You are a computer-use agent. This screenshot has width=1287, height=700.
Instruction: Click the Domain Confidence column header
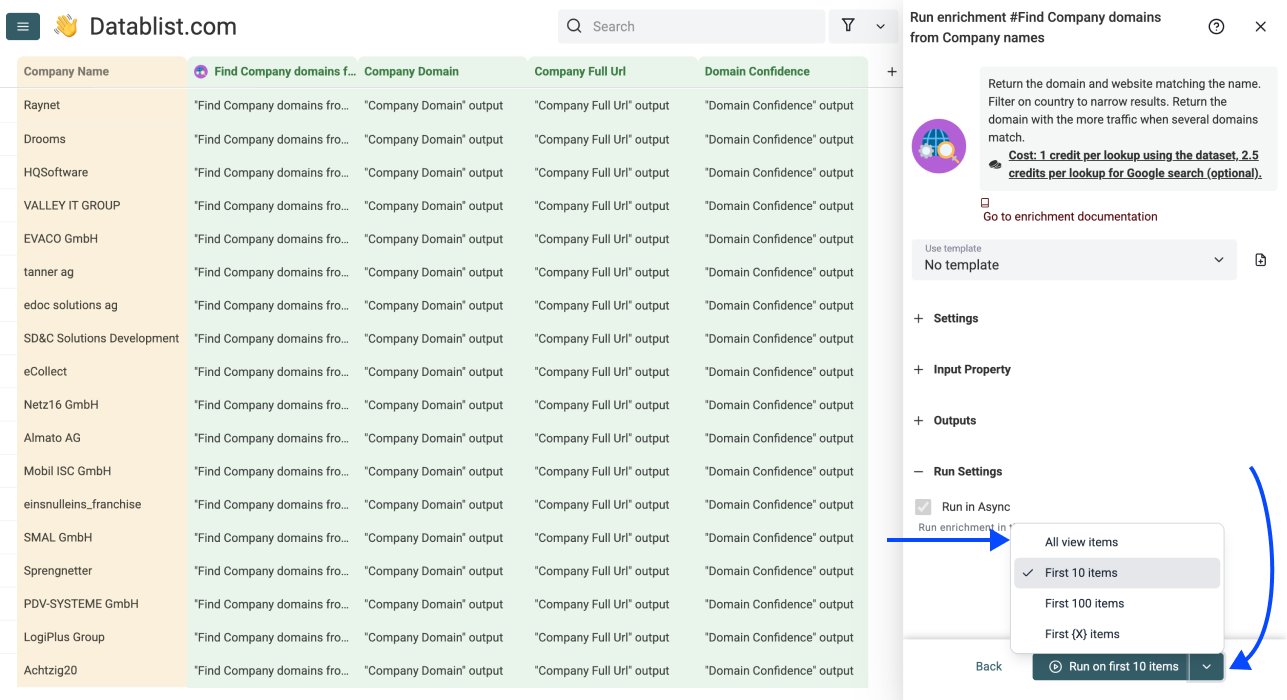782,72
